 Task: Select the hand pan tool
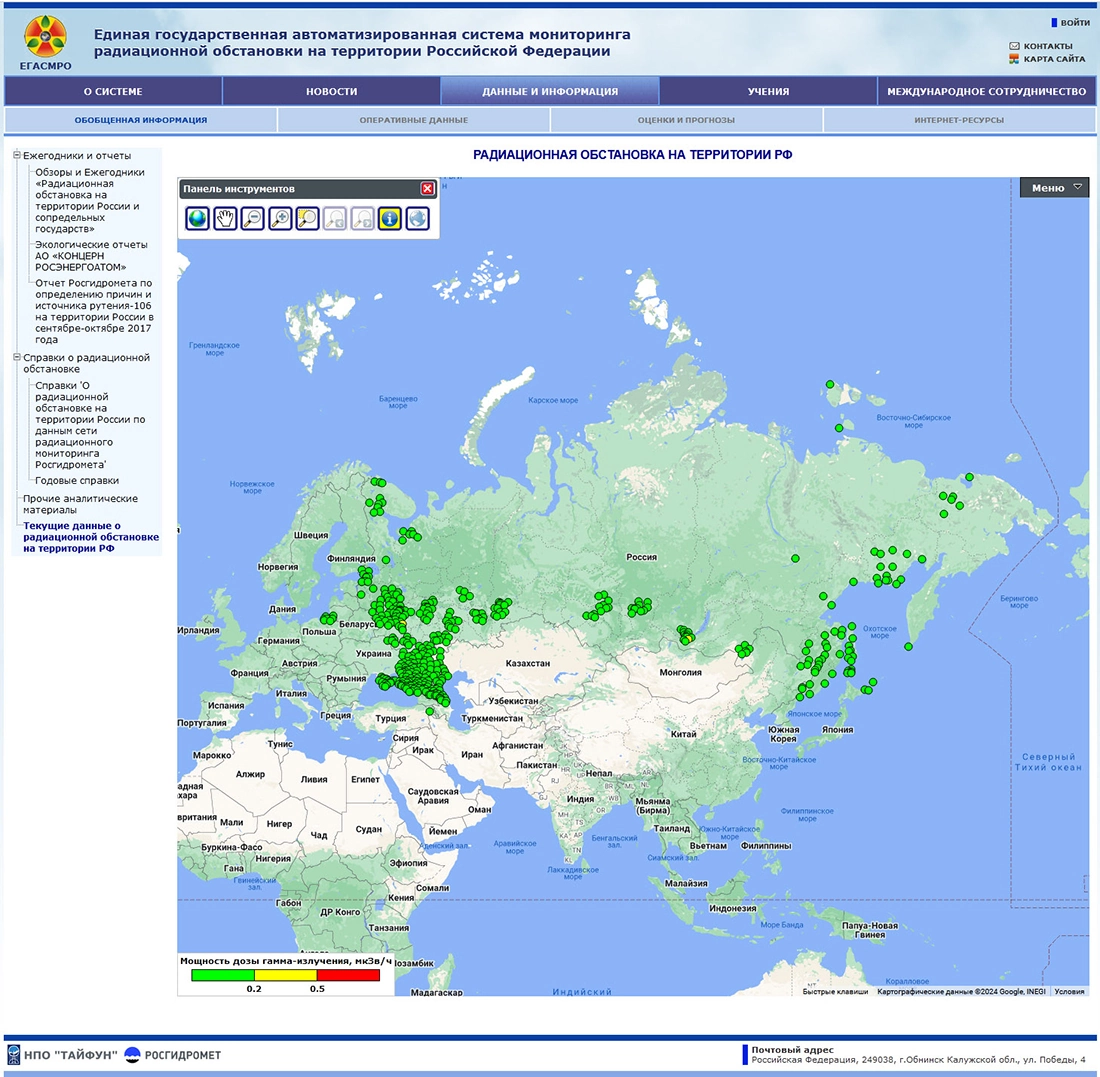225,218
